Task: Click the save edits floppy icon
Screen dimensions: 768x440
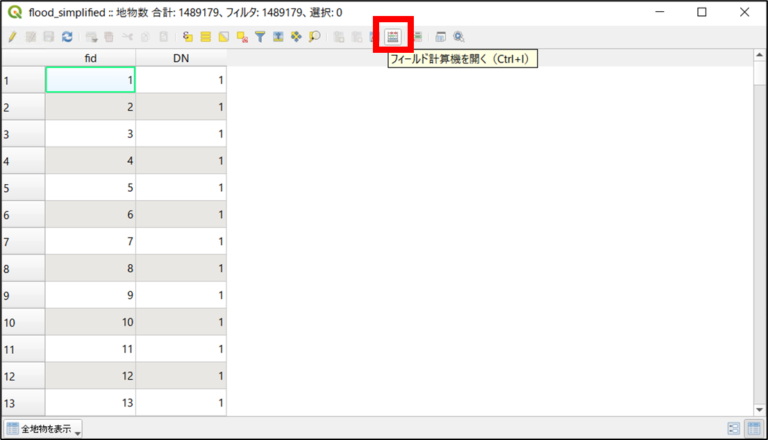Action: (x=48, y=37)
